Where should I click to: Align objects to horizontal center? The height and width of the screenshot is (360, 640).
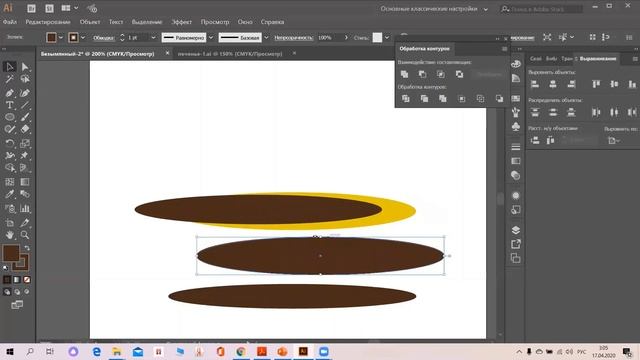[553, 84]
